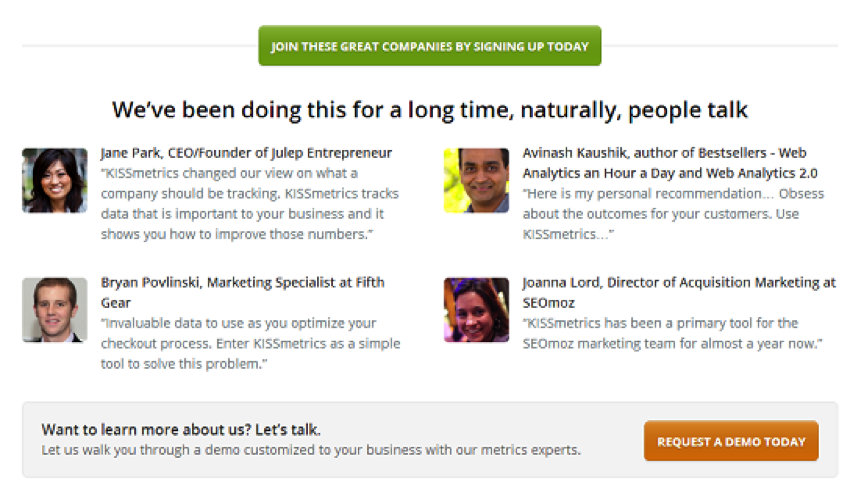
Task: Click the SEOmoz marketing team testimonial quote
Action: (x=672, y=333)
